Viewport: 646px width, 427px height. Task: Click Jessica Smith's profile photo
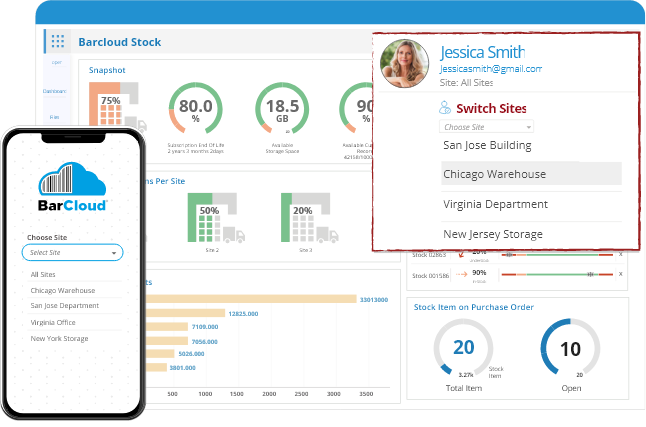(x=404, y=63)
